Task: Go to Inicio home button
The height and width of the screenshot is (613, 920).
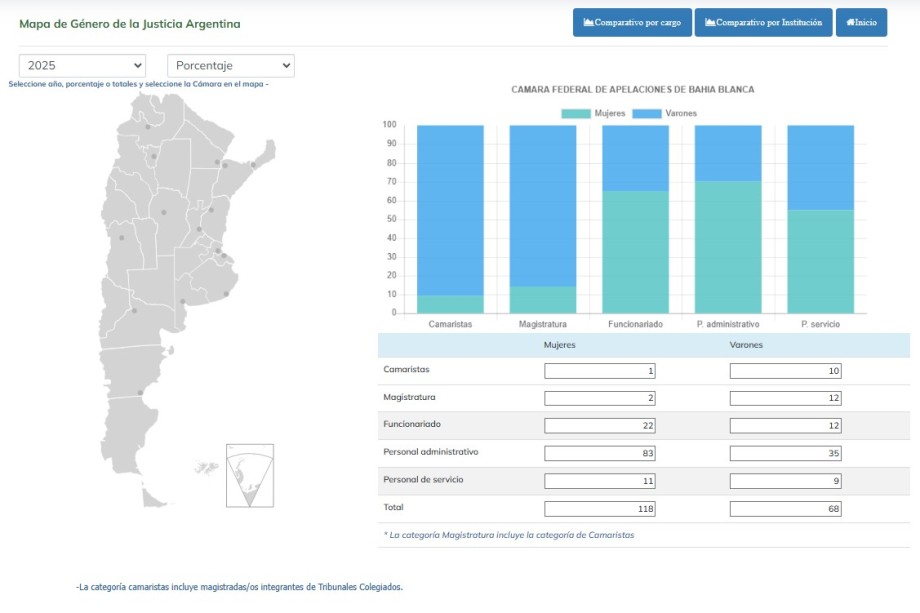Action: 861,22
